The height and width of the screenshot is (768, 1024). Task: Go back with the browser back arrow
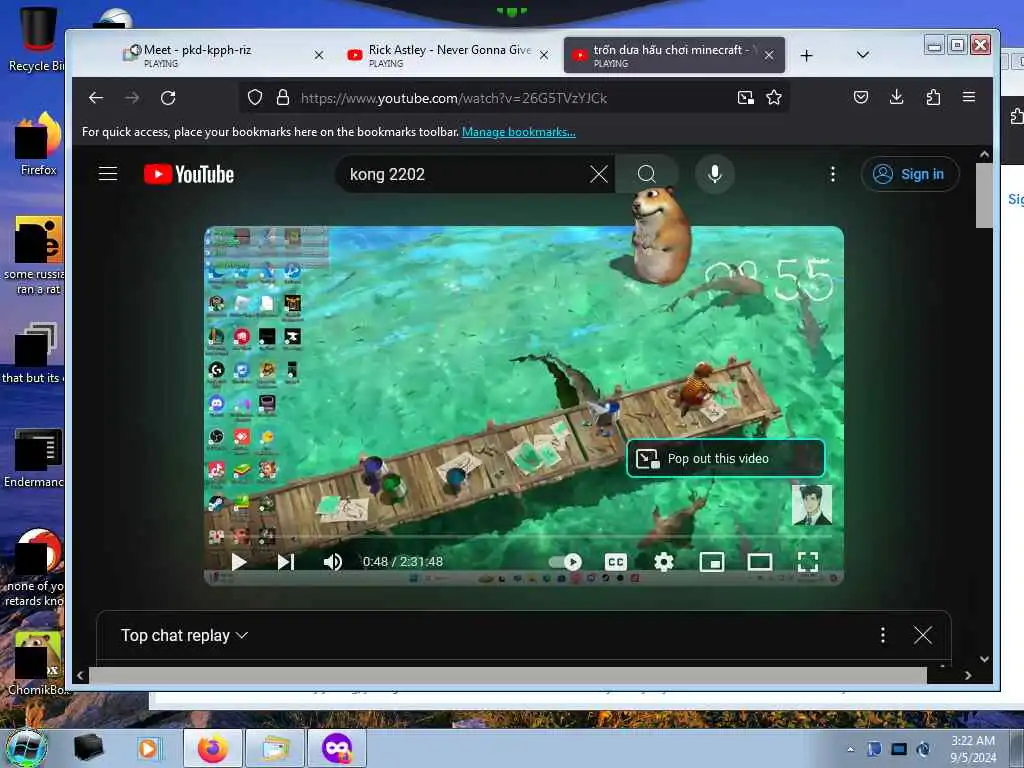(x=96, y=98)
